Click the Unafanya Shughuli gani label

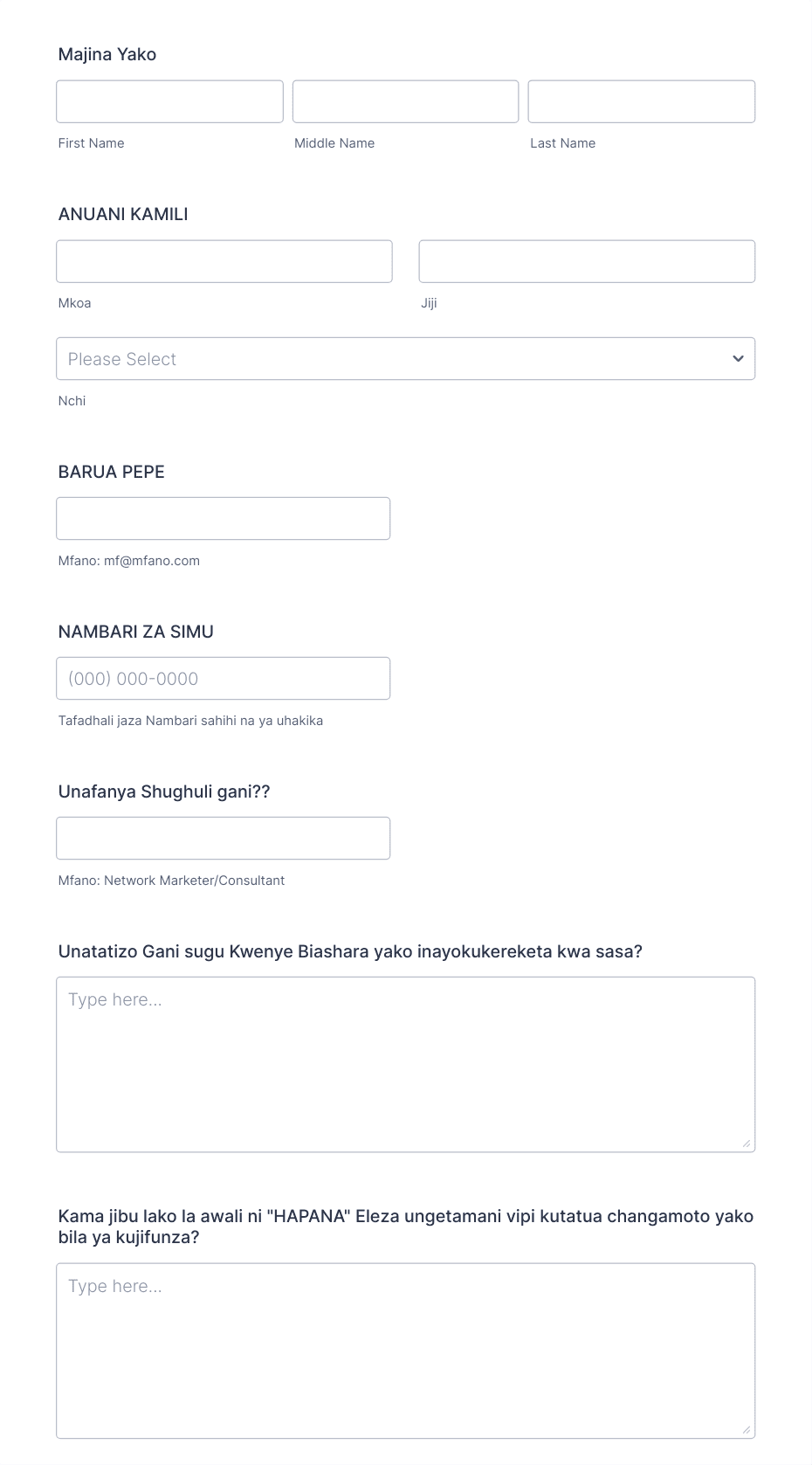[x=164, y=791]
